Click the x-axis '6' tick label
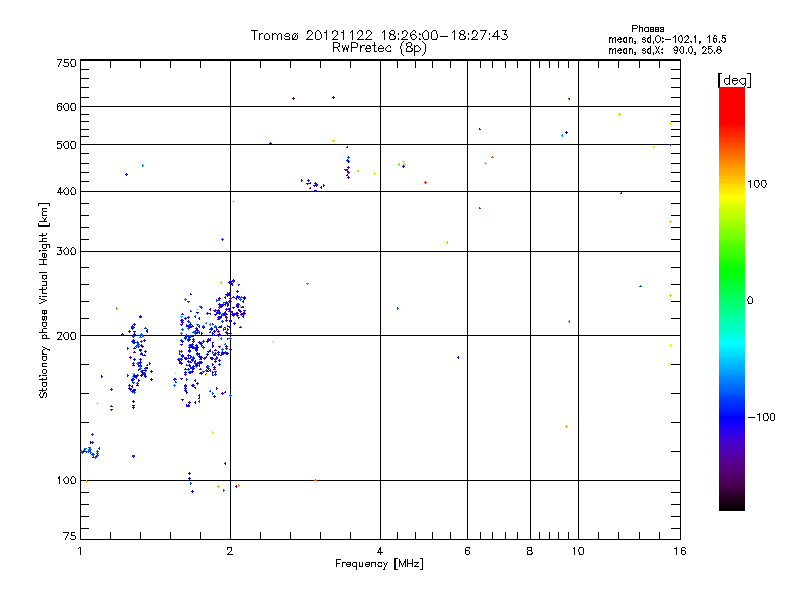This screenshot has height=600, width=800. click(x=467, y=551)
